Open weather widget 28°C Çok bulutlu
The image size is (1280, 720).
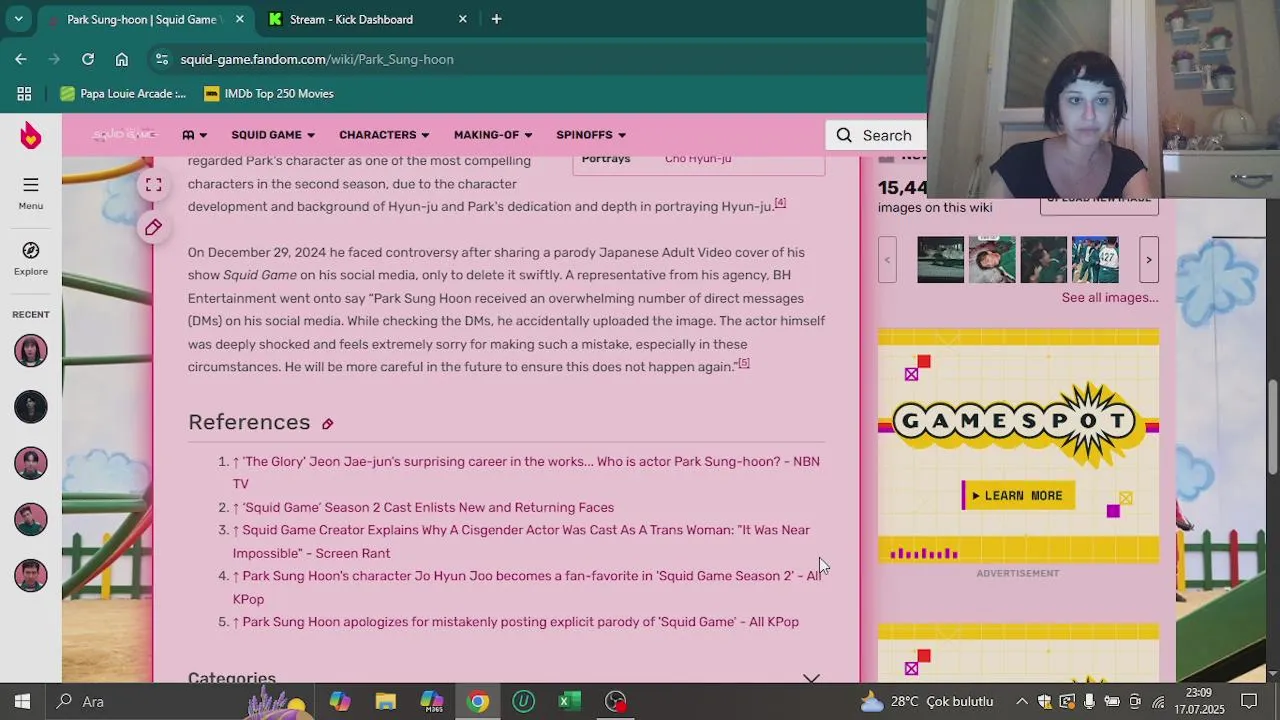[927, 702]
